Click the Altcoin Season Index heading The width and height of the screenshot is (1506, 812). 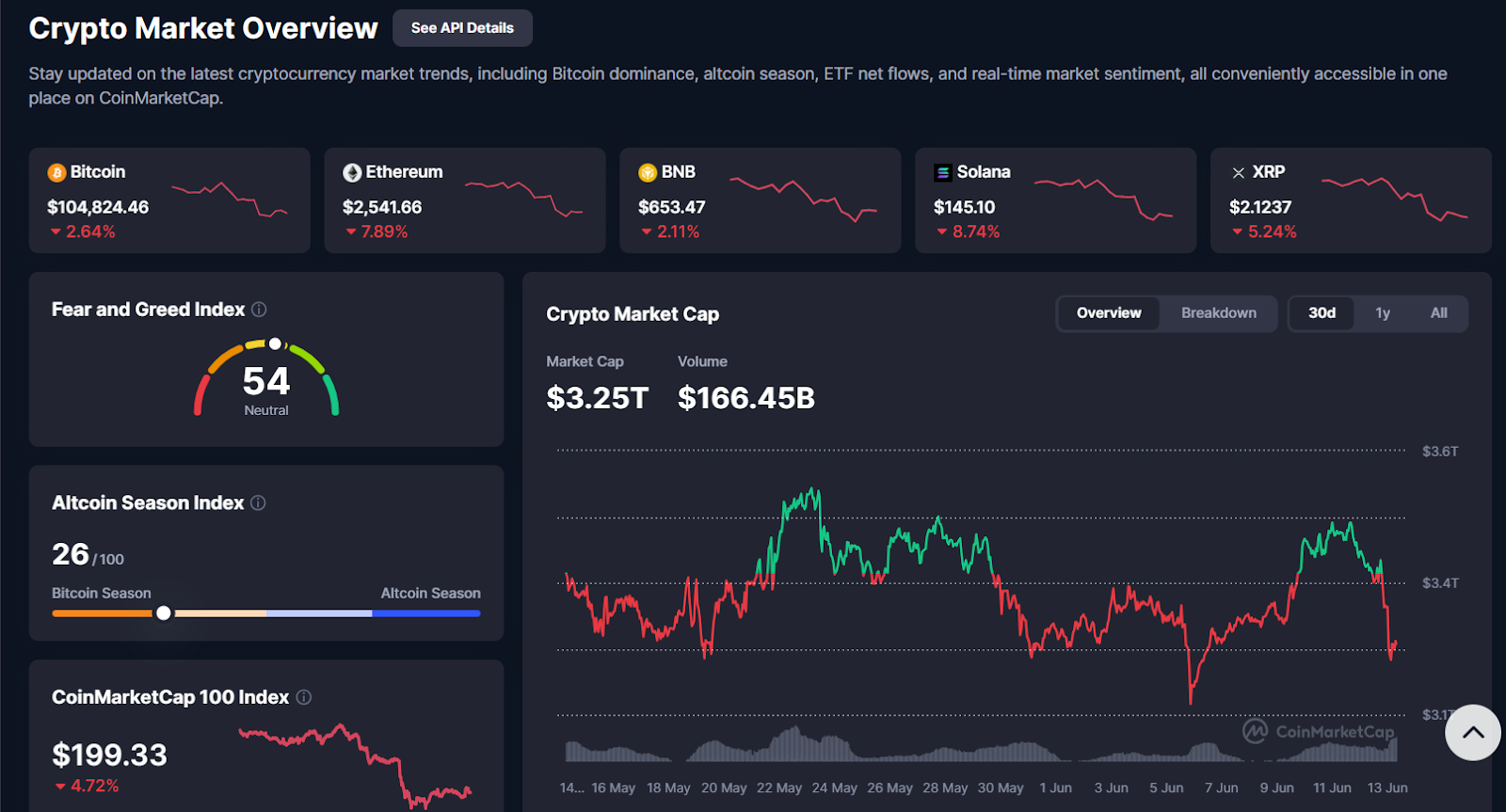[x=148, y=503]
